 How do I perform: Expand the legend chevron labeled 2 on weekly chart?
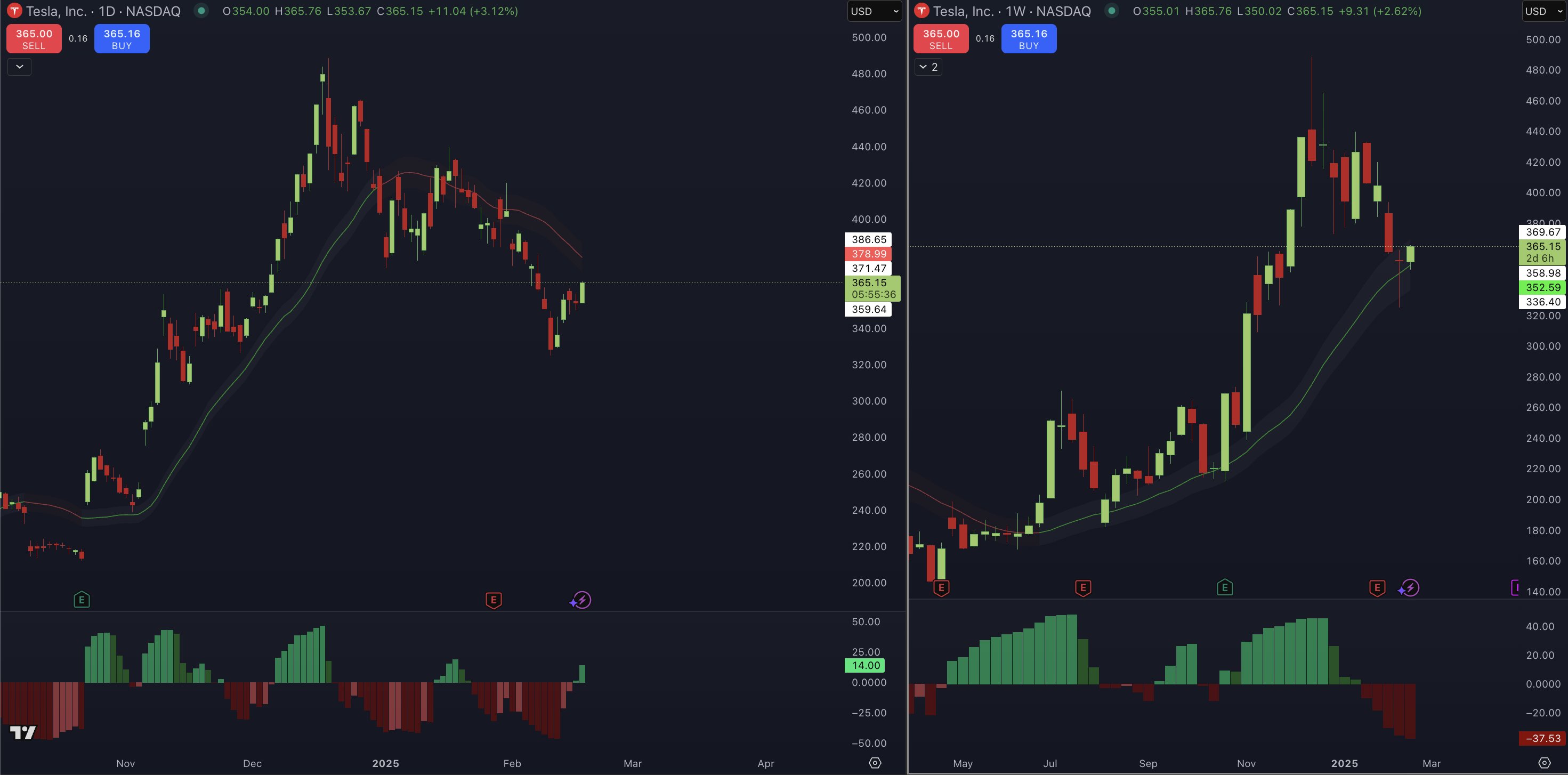click(x=928, y=66)
